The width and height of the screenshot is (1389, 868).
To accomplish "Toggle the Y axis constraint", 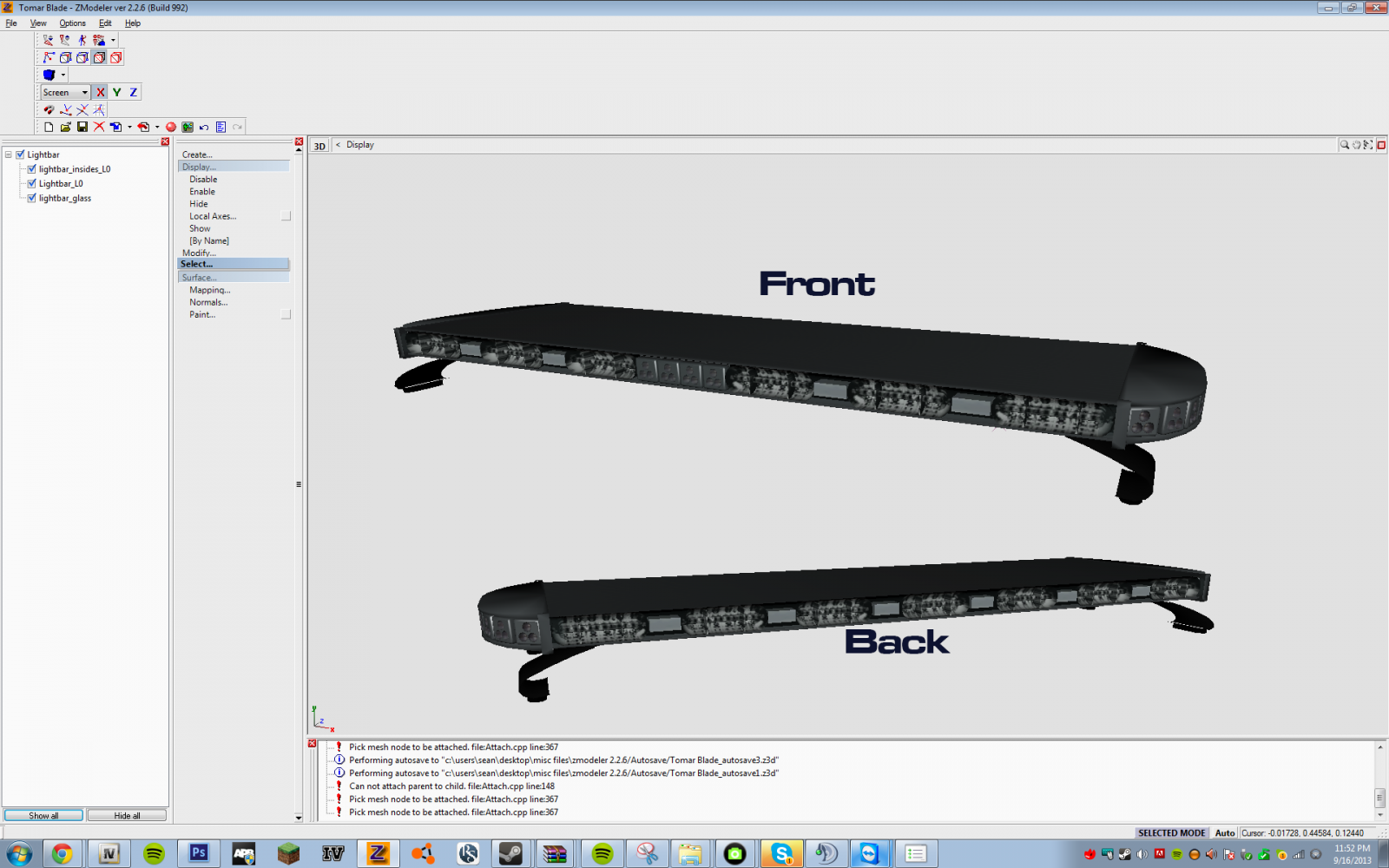I will tap(116, 92).
